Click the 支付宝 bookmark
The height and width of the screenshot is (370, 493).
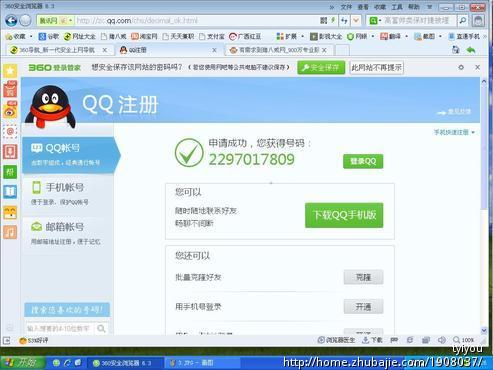212,36
